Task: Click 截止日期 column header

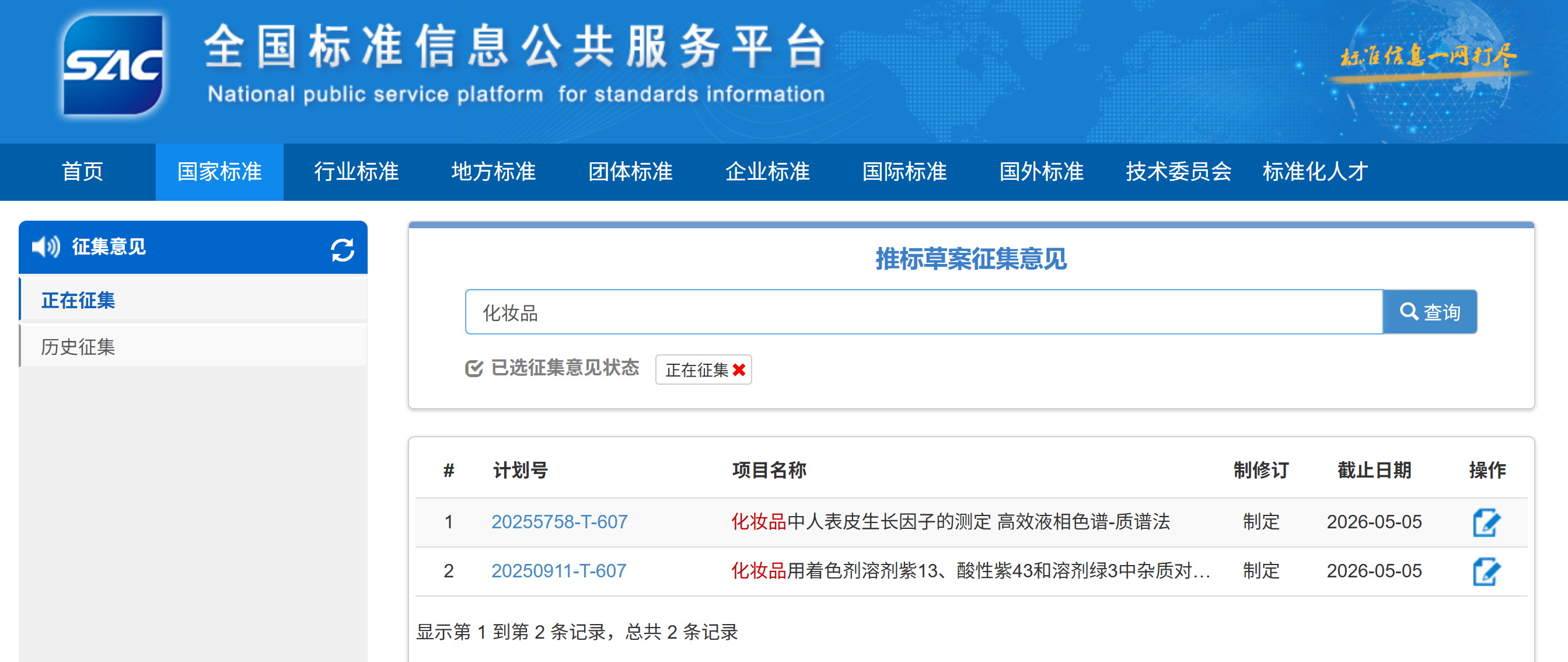Action: point(1373,470)
